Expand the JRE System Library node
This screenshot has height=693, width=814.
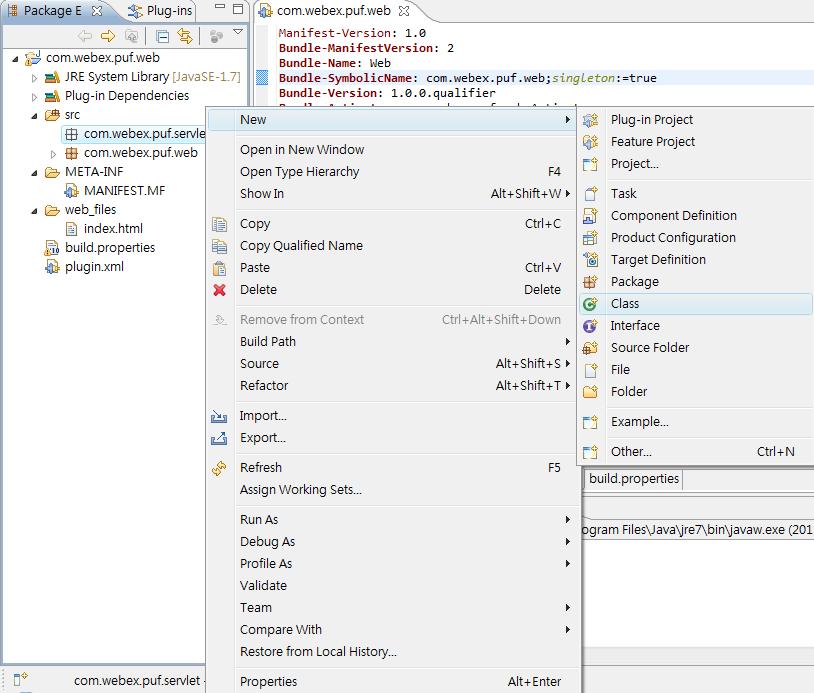[x=34, y=78]
